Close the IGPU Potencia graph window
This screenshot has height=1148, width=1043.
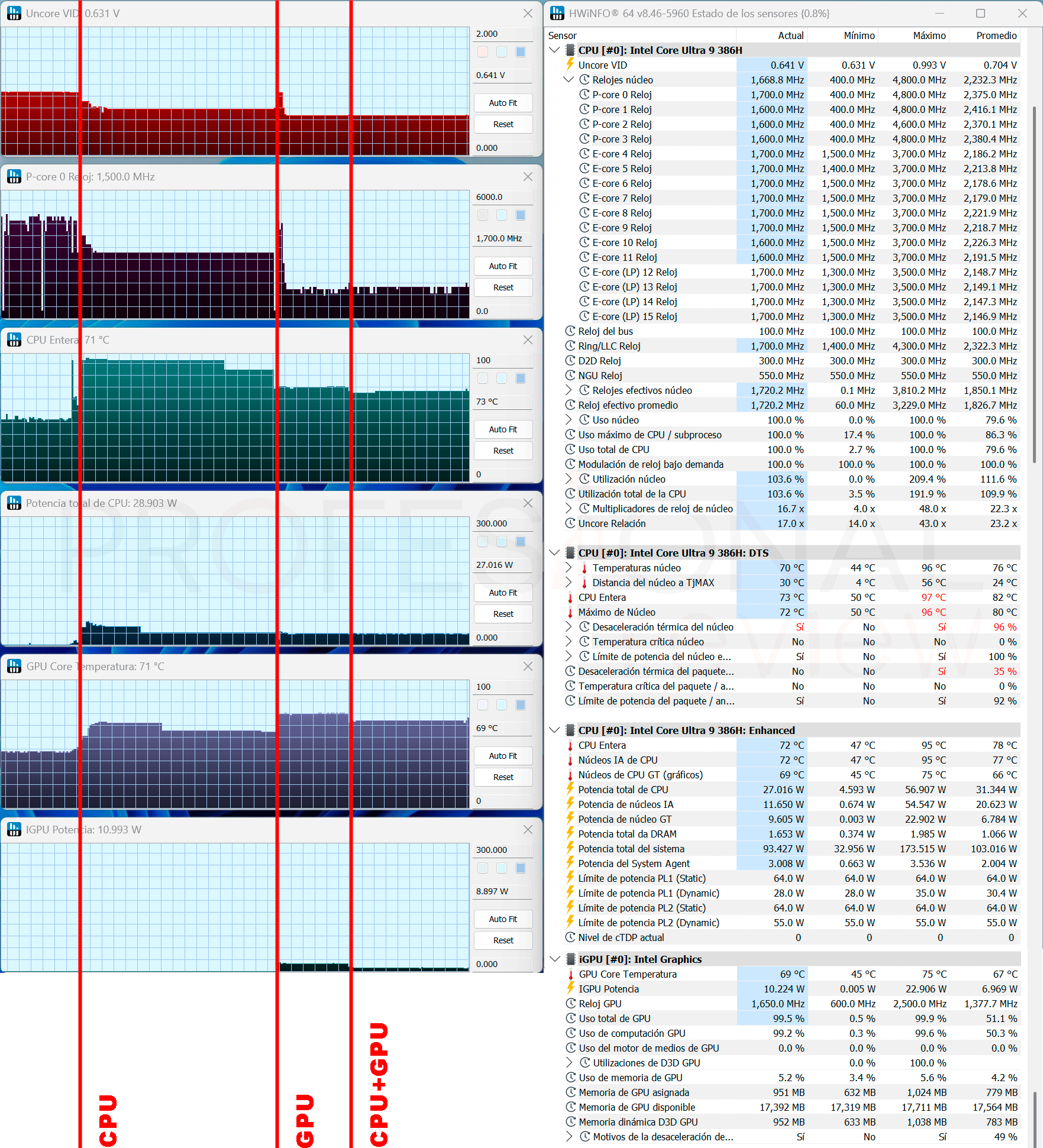coord(528,829)
